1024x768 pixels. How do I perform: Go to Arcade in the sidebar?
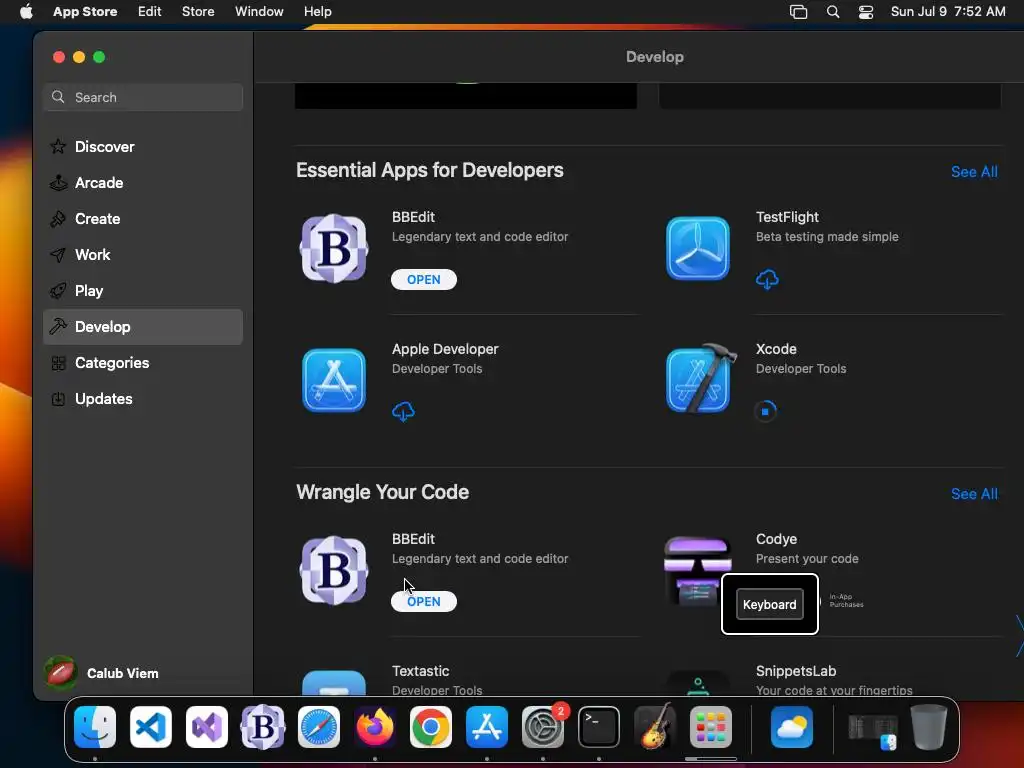pyautogui.click(x=142, y=183)
